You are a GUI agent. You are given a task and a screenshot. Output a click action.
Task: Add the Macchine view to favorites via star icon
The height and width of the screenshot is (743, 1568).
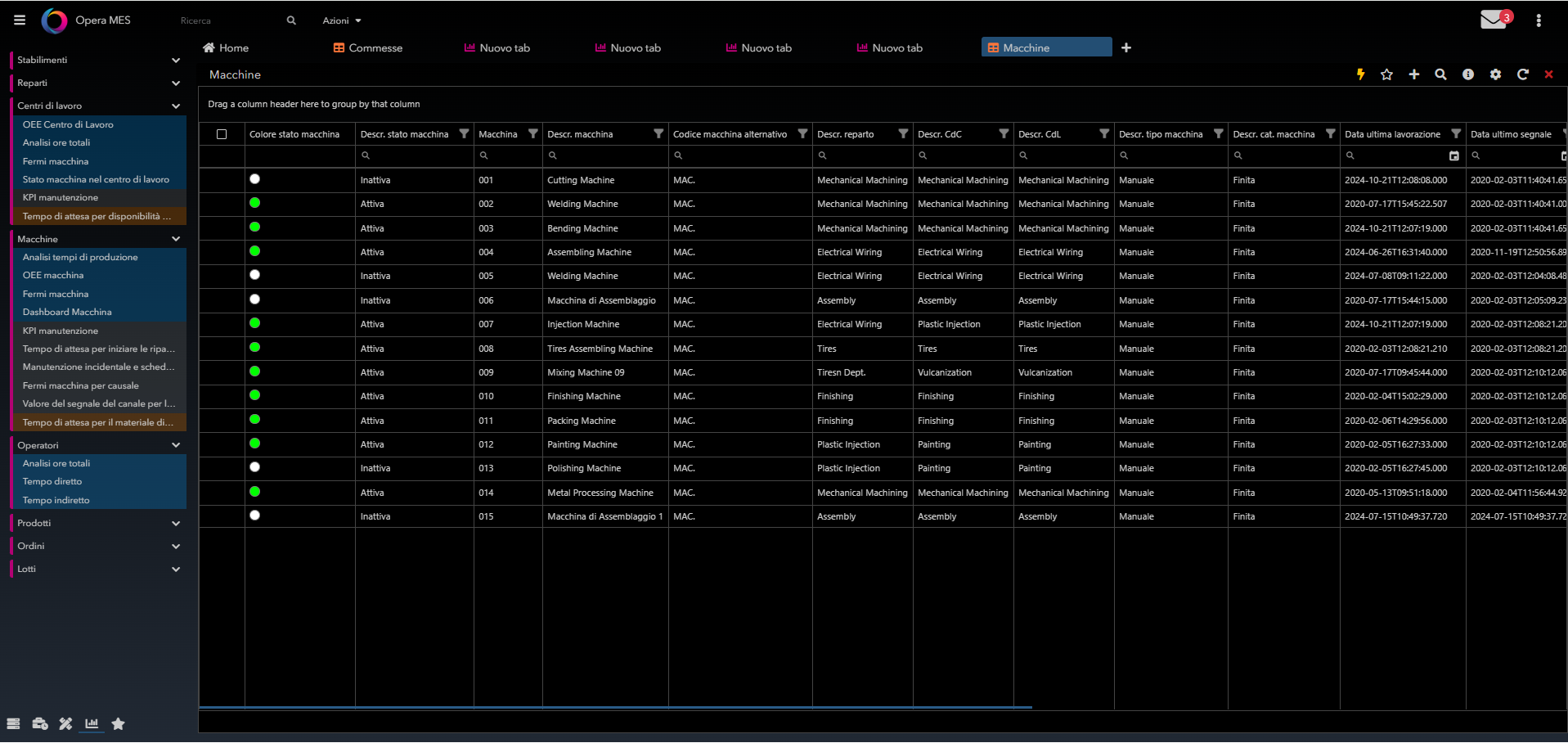[1386, 74]
